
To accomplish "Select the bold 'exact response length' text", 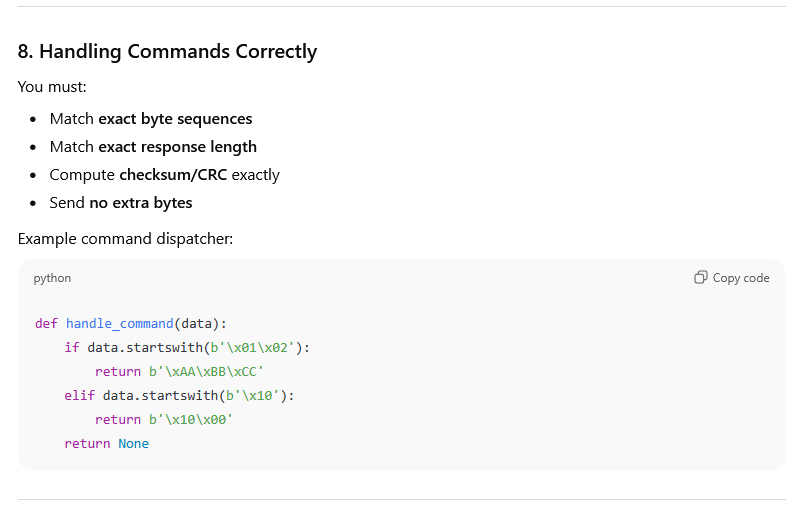I will (x=177, y=147).
